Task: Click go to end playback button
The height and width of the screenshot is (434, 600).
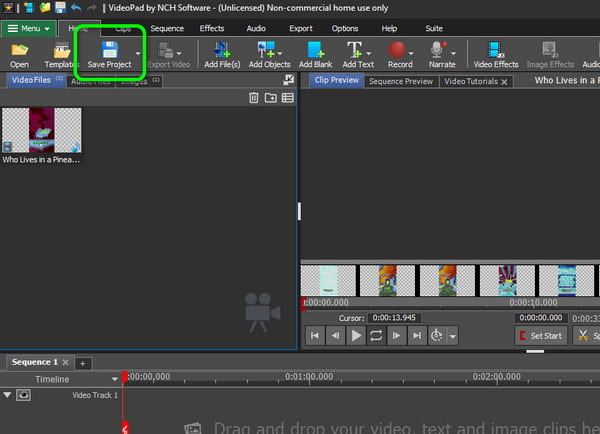Action: (x=417, y=336)
